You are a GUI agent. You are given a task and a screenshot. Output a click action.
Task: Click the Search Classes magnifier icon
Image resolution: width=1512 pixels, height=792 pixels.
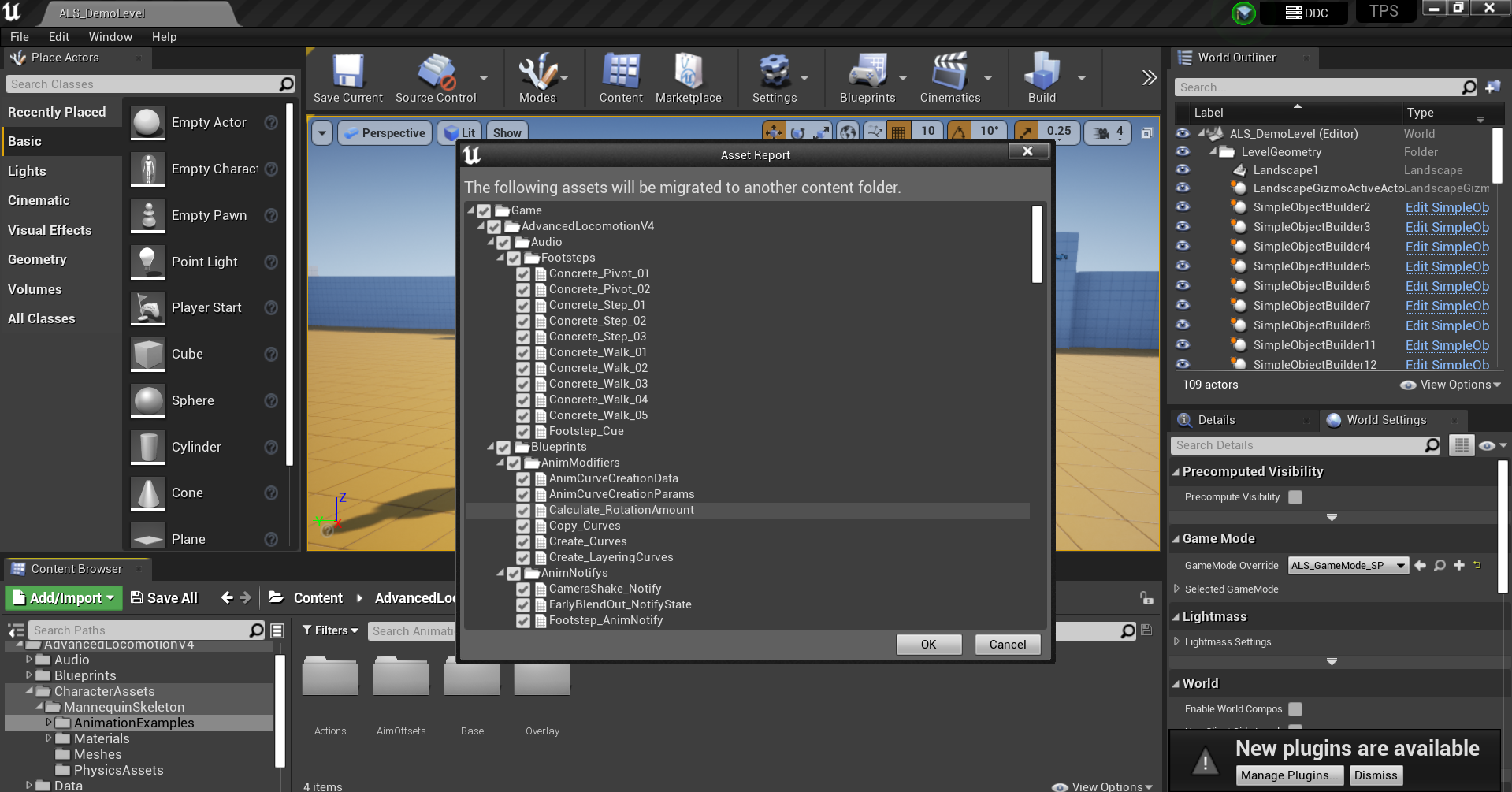[x=286, y=84]
